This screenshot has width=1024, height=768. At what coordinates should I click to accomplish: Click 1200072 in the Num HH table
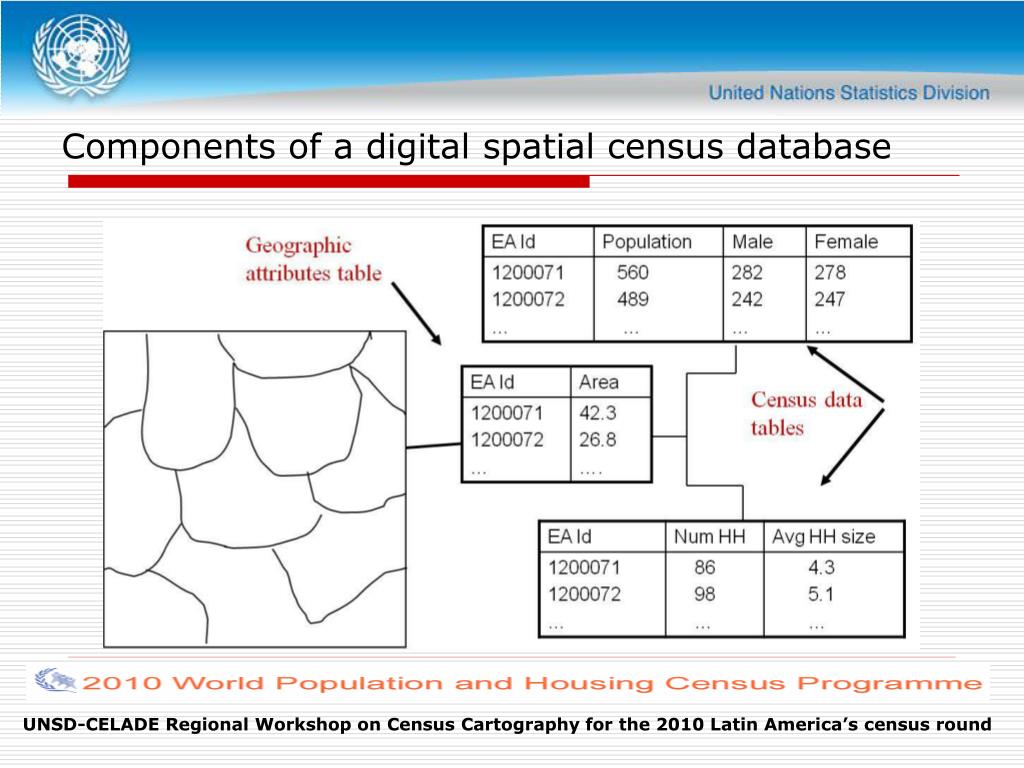pyautogui.click(x=584, y=594)
